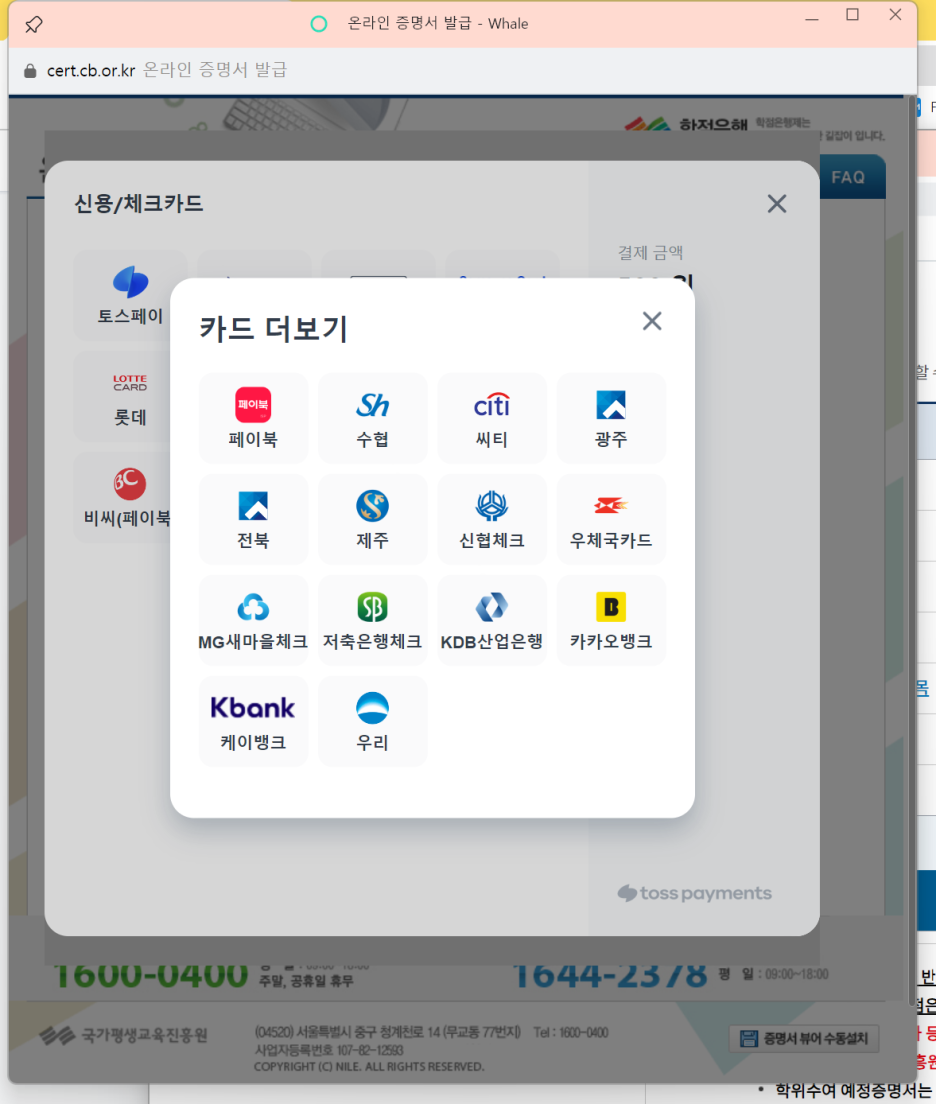Screen dimensions: 936x1104
Task: Click the 증명서 뷰어 수동설치 button
Action: pyautogui.click(x=804, y=1038)
